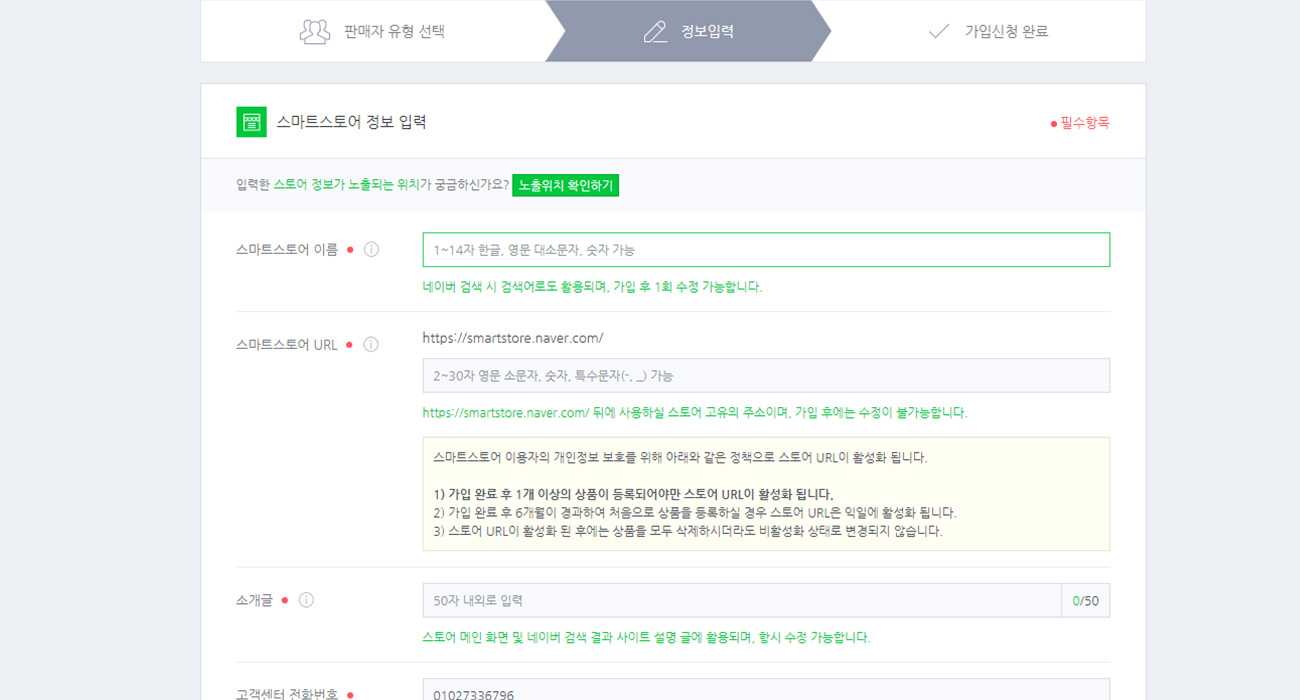This screenshot has height=700, width=1300.
Task: Select the 가입신청 완료 step
Action: (x=988, y=31)
